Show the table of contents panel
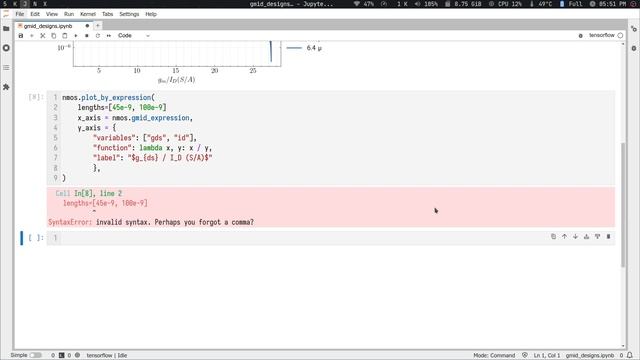The width and height of the screenshot is (640, 360). click(6, 67)
